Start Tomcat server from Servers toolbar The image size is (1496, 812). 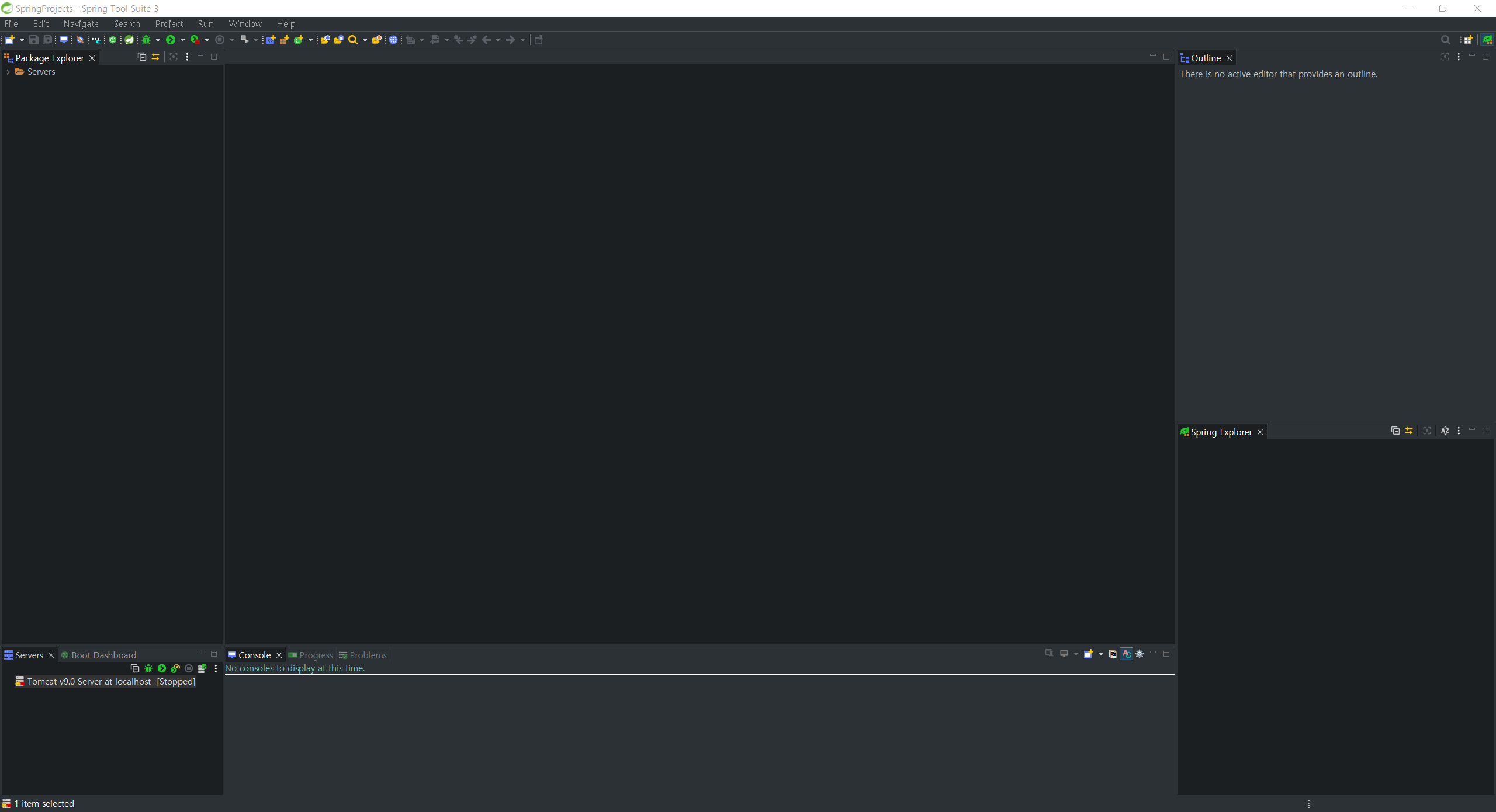(x=162, y=668)
